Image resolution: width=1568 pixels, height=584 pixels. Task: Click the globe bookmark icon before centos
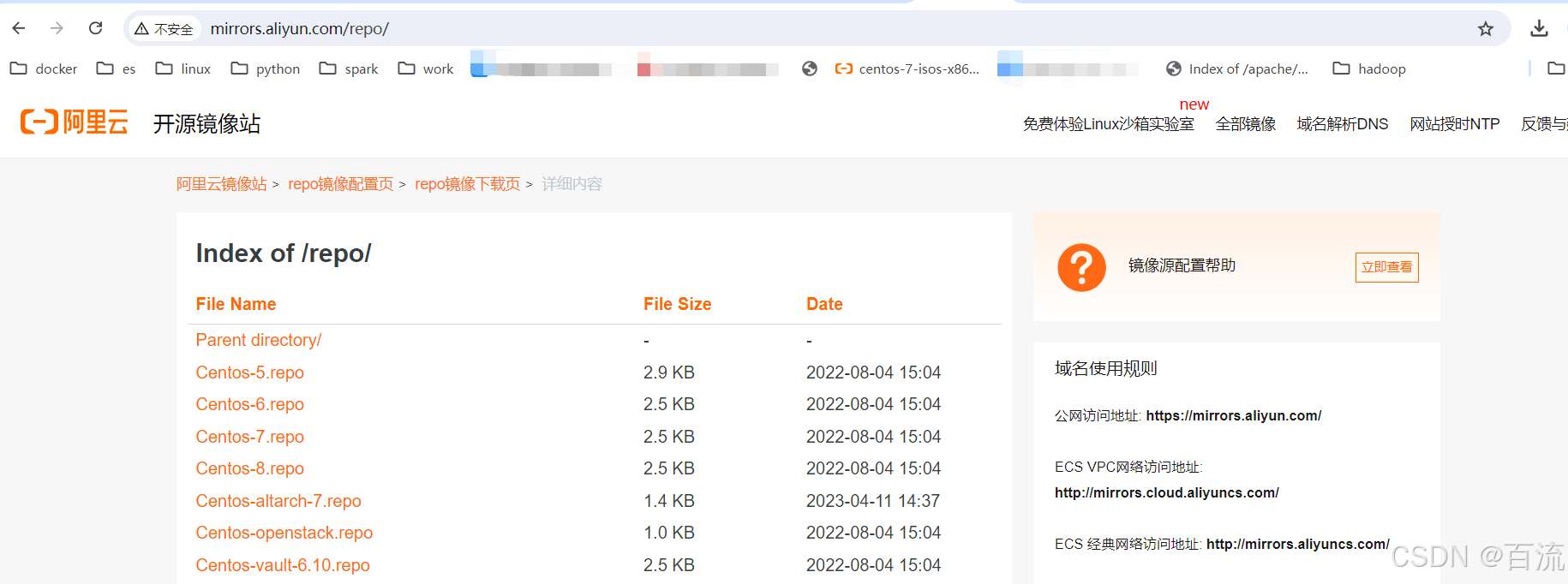tap(810, 69)
